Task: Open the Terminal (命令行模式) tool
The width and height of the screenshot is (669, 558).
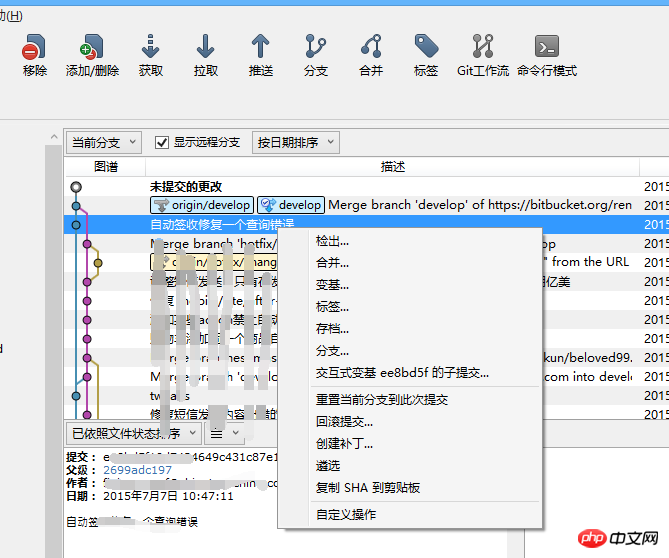Action: pos(547,55)
